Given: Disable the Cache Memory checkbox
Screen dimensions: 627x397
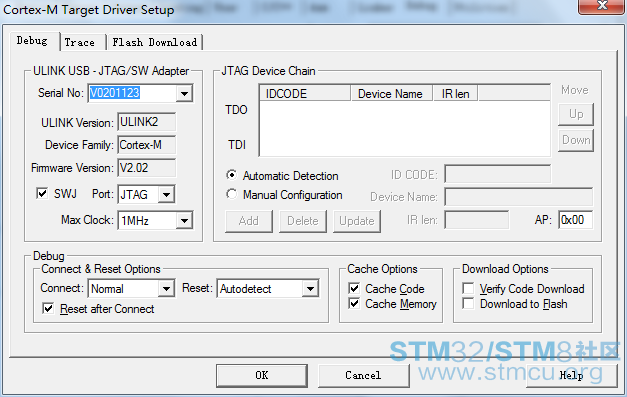Looking at the screenshot, I should coord(354,303).
